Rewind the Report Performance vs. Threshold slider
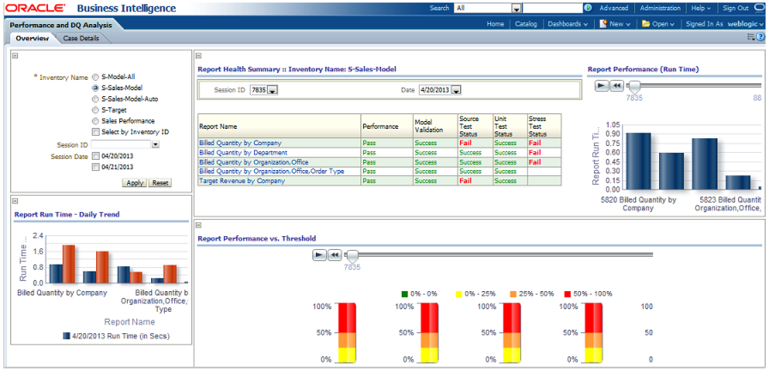The image size is (769, 371). pos(334,255)
